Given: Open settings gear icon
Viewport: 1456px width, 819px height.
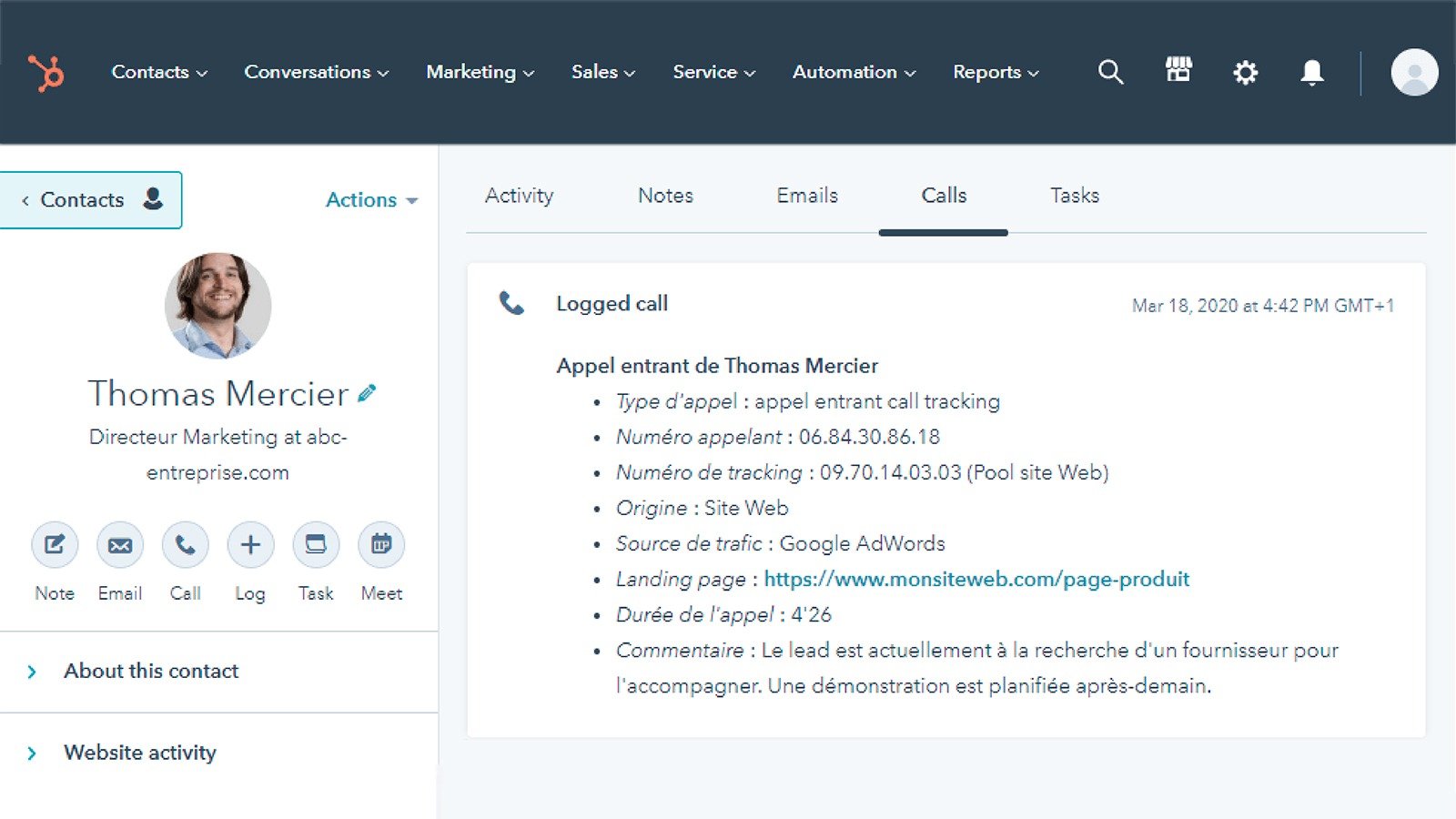Looking at the screenshot, I should (x=1245, y=72).
